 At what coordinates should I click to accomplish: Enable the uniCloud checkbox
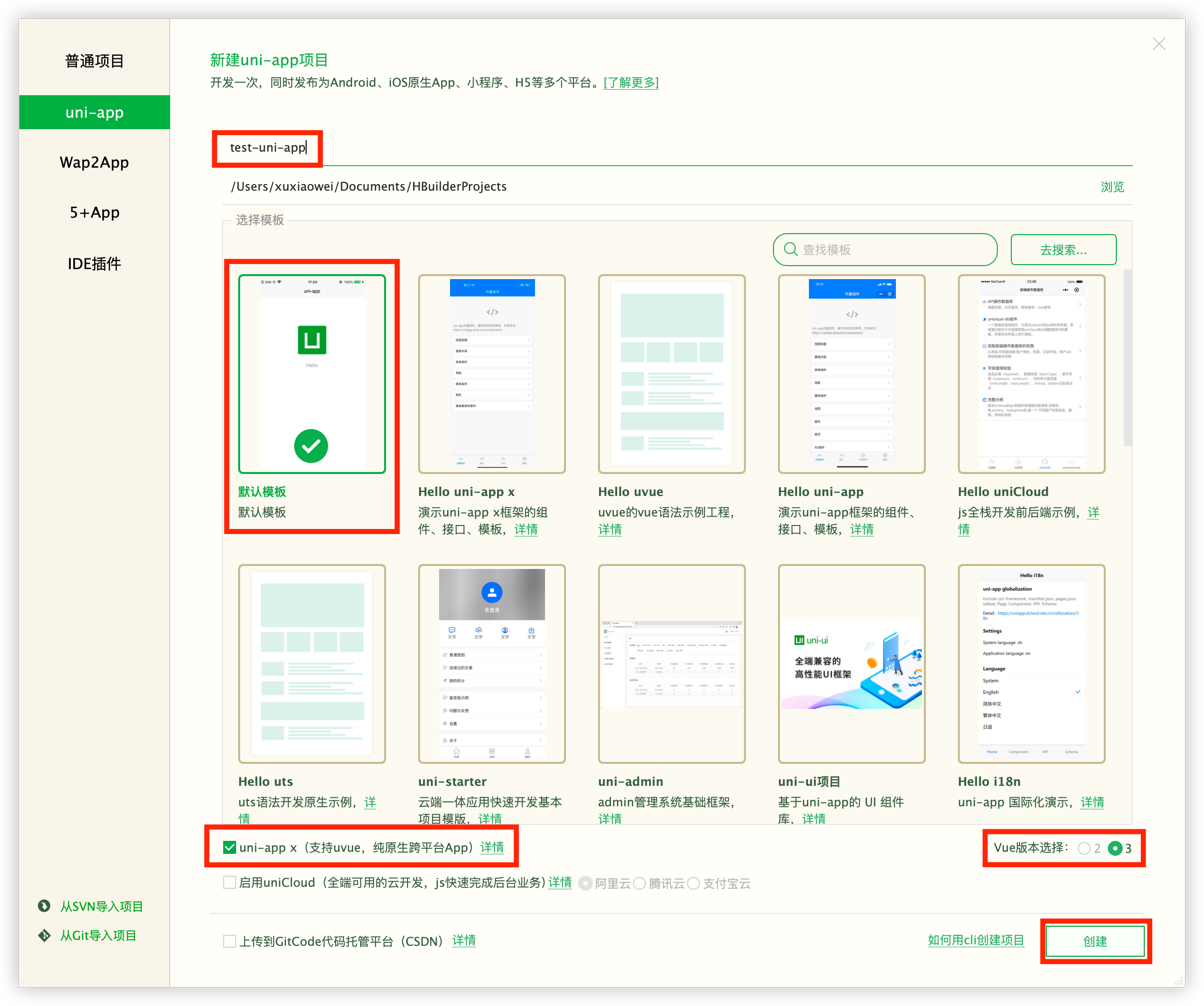tap(230, 883)
